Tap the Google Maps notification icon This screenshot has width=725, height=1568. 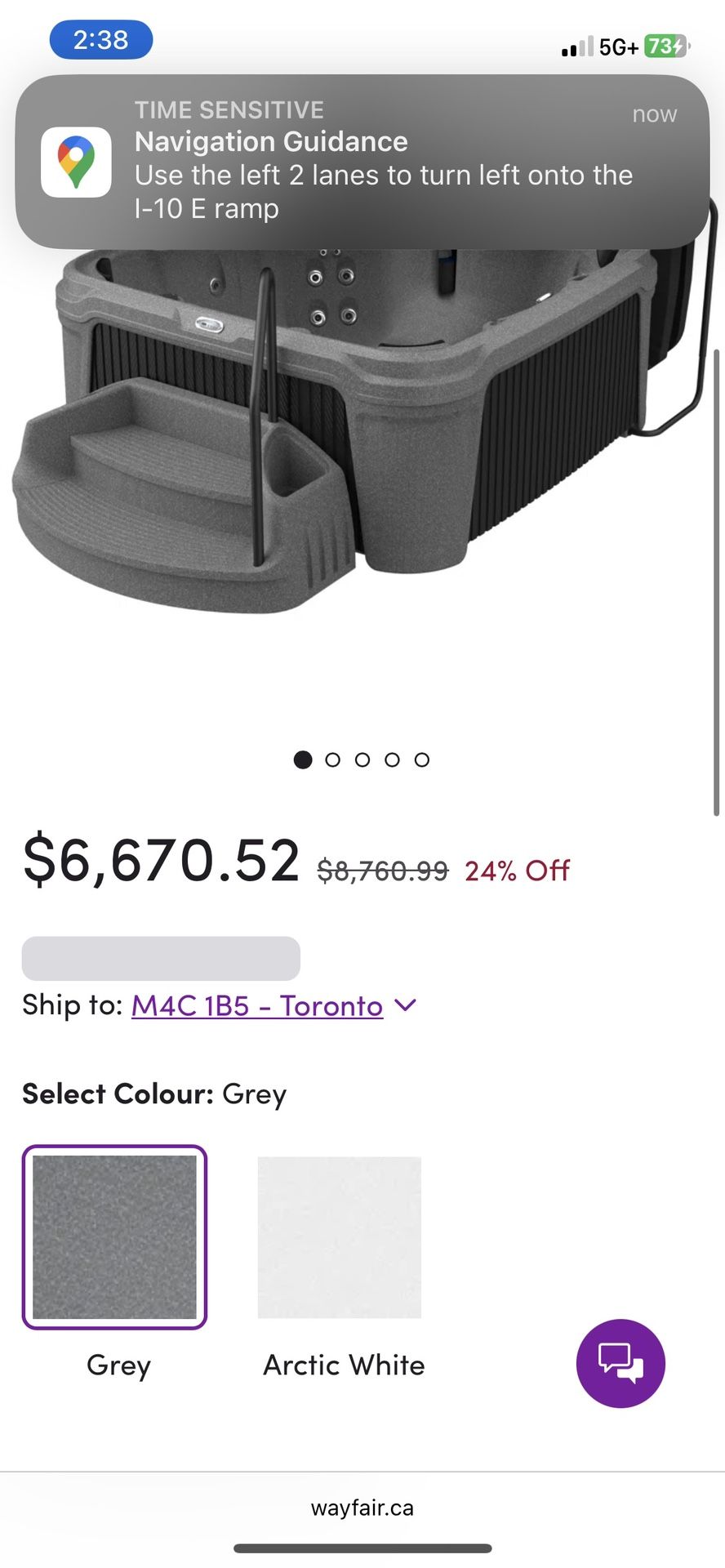pos(76,162)
